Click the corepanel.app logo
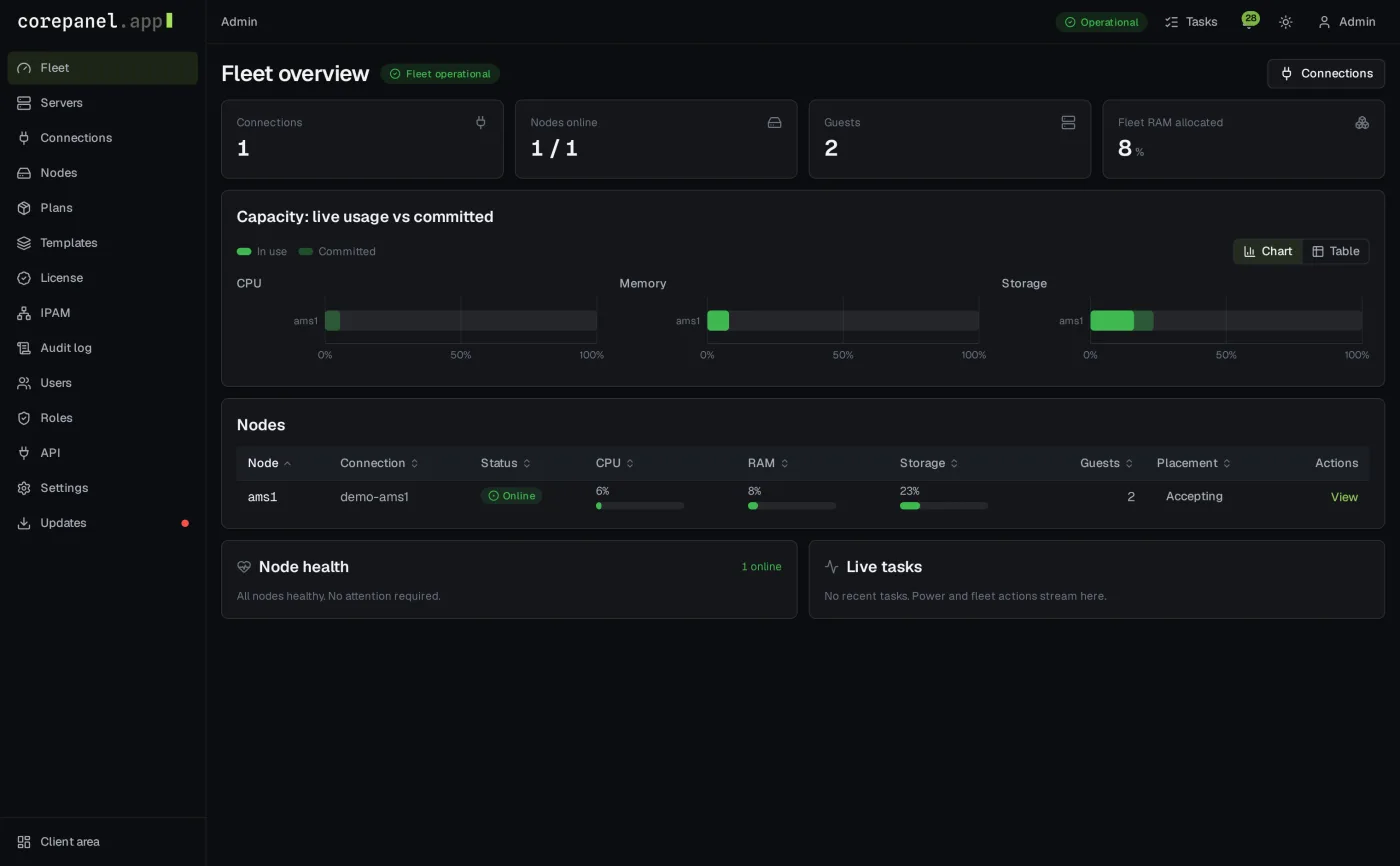Image resolution: width=1400 pixels, height=866 pixels. click(x=95, y=21)
